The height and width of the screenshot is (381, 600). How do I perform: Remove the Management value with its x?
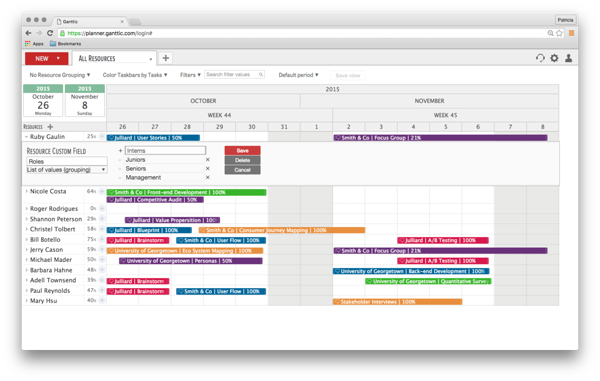click(x=208, y=177)
